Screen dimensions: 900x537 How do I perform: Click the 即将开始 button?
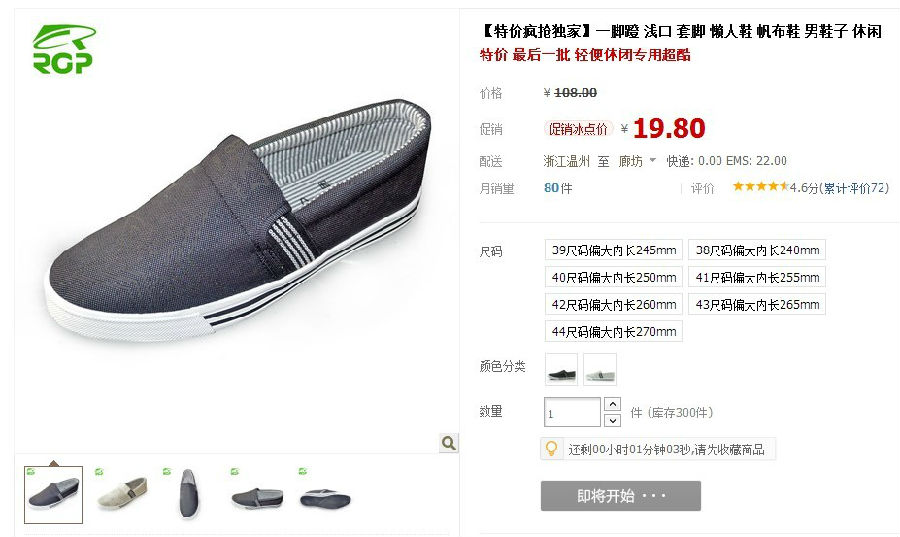620,496
